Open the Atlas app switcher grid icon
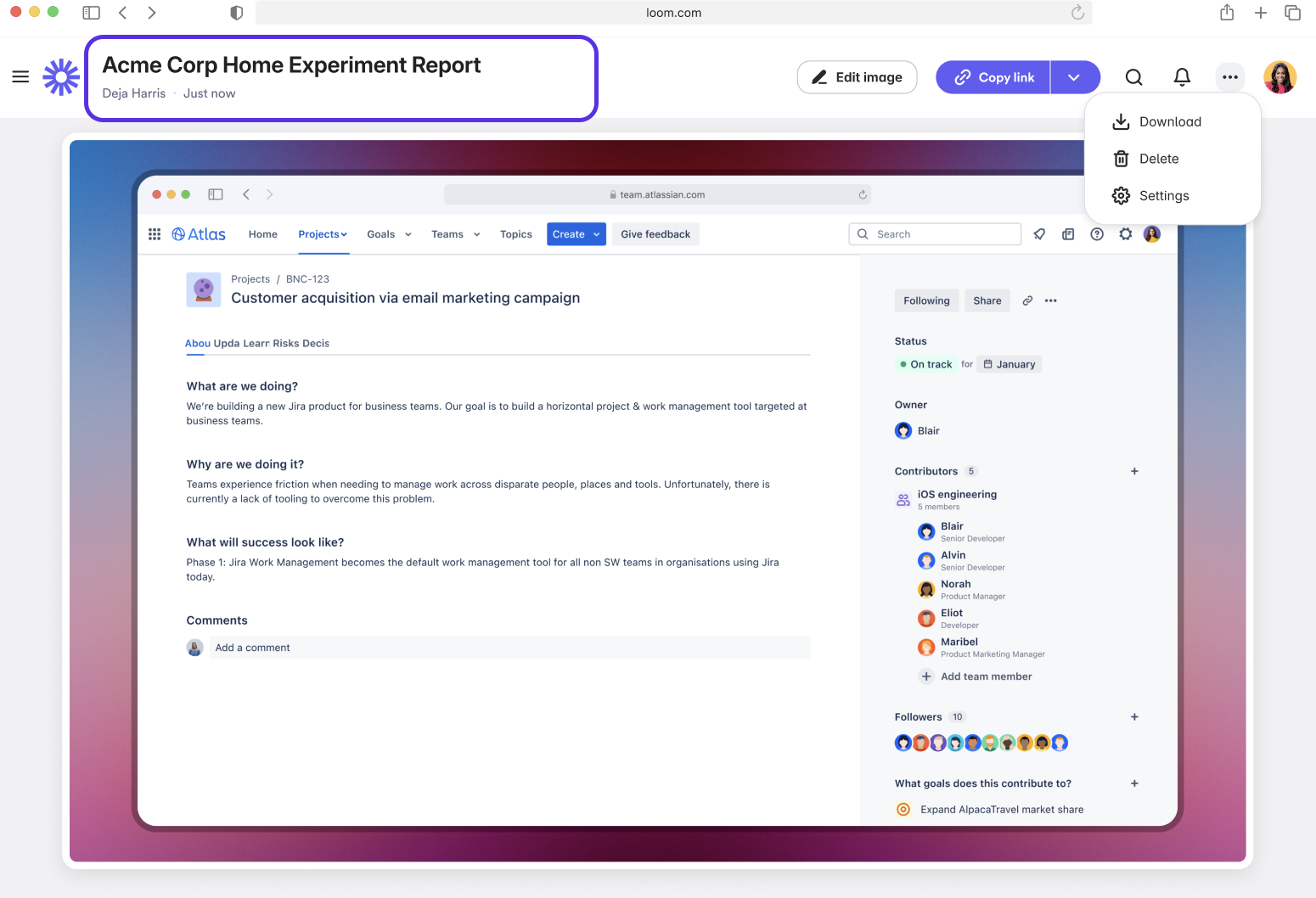 pyautogui.click(x=154, y=233)
